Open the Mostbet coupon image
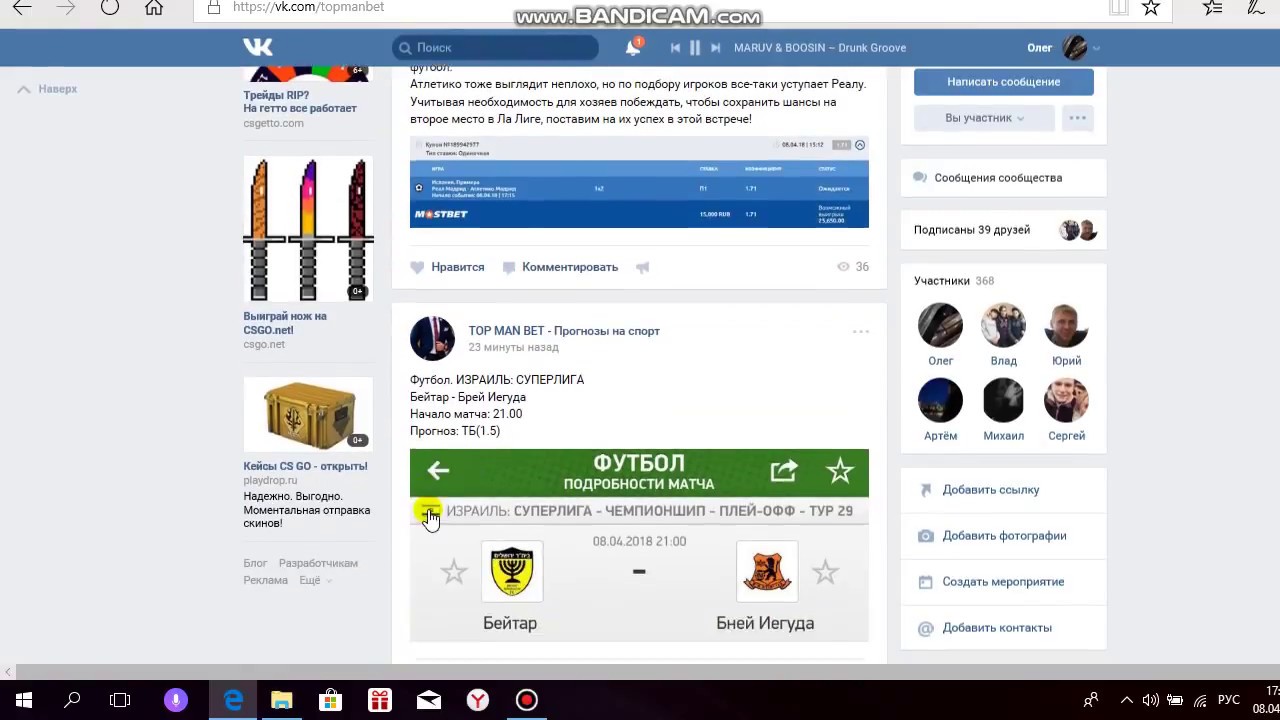Image resolution: width=1280 pixels, height=720 pixels. [639, 182]
